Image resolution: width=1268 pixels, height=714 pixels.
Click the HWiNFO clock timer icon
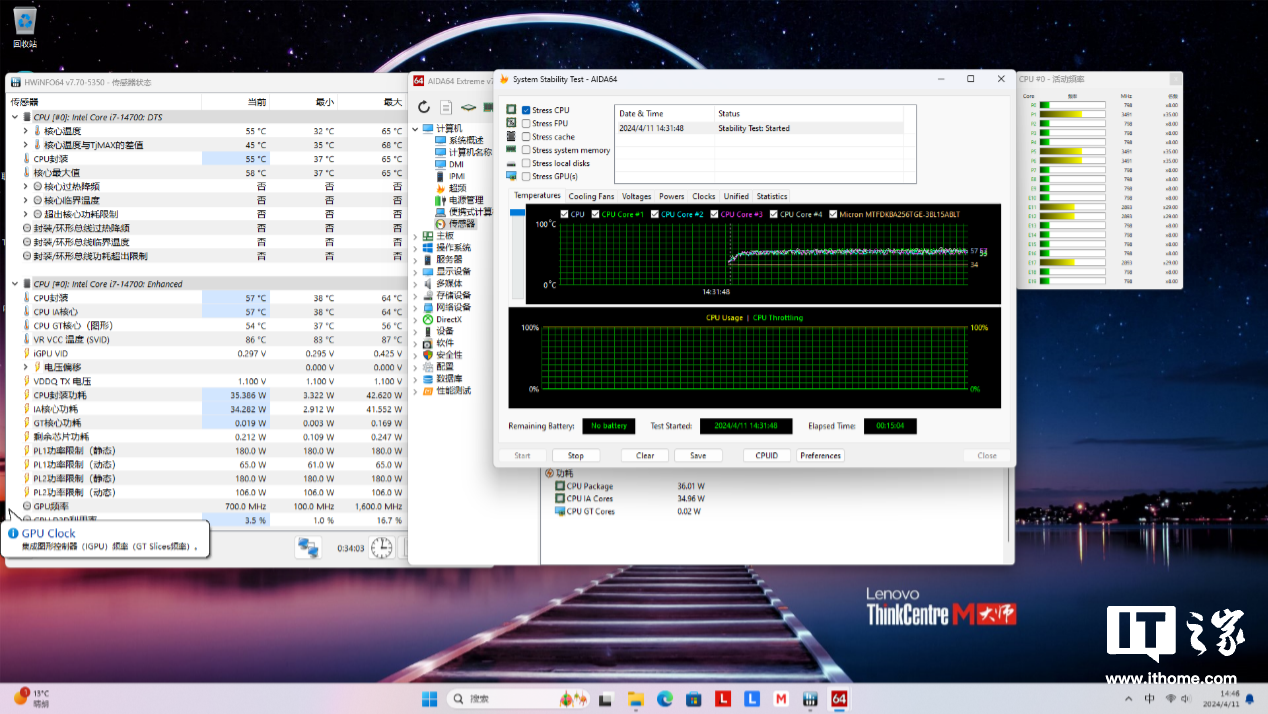(x=381, y=547)
